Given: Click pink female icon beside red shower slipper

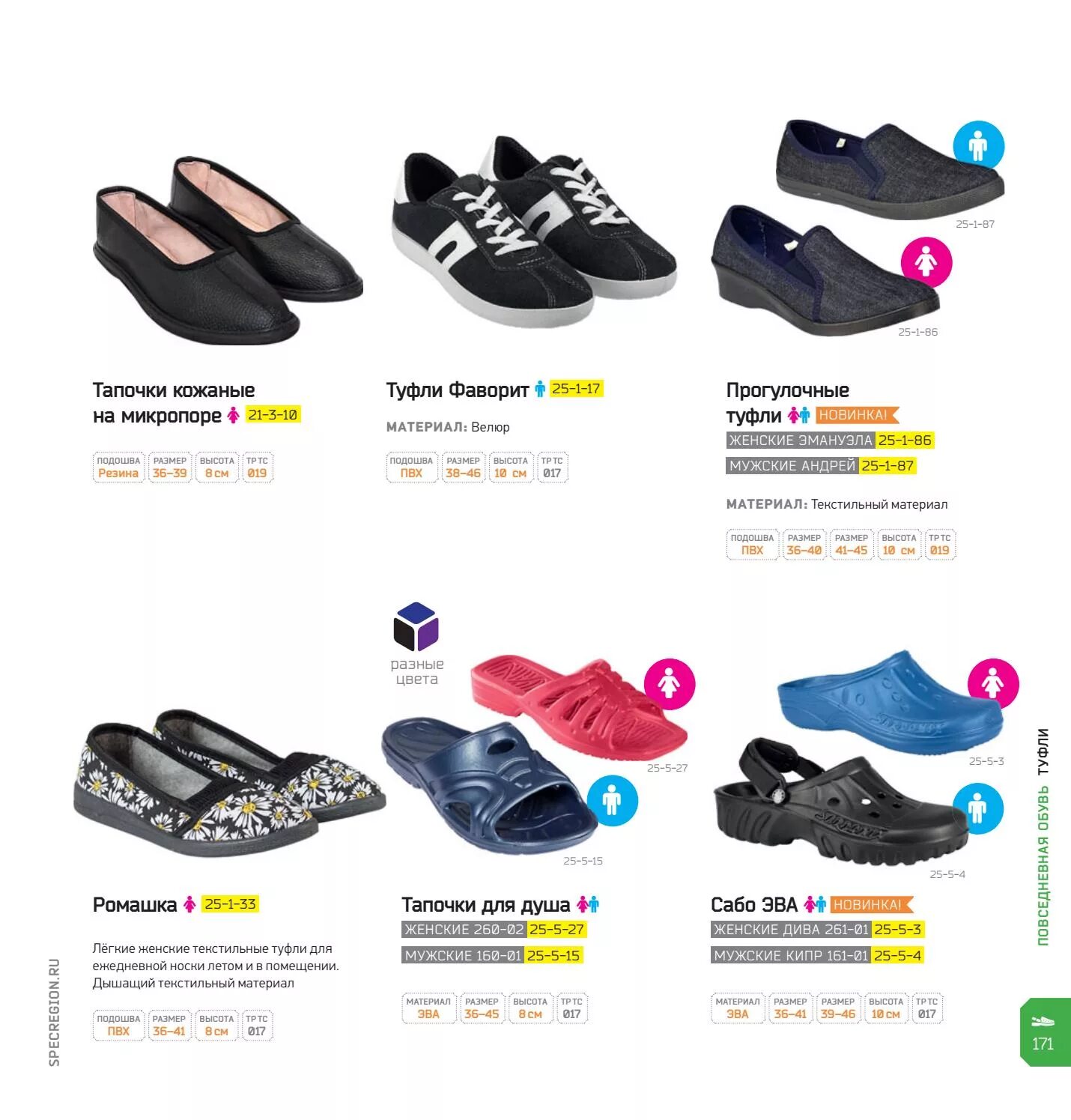Looking at the screenshot, I should pyautogui.click(x=670, y=684).
